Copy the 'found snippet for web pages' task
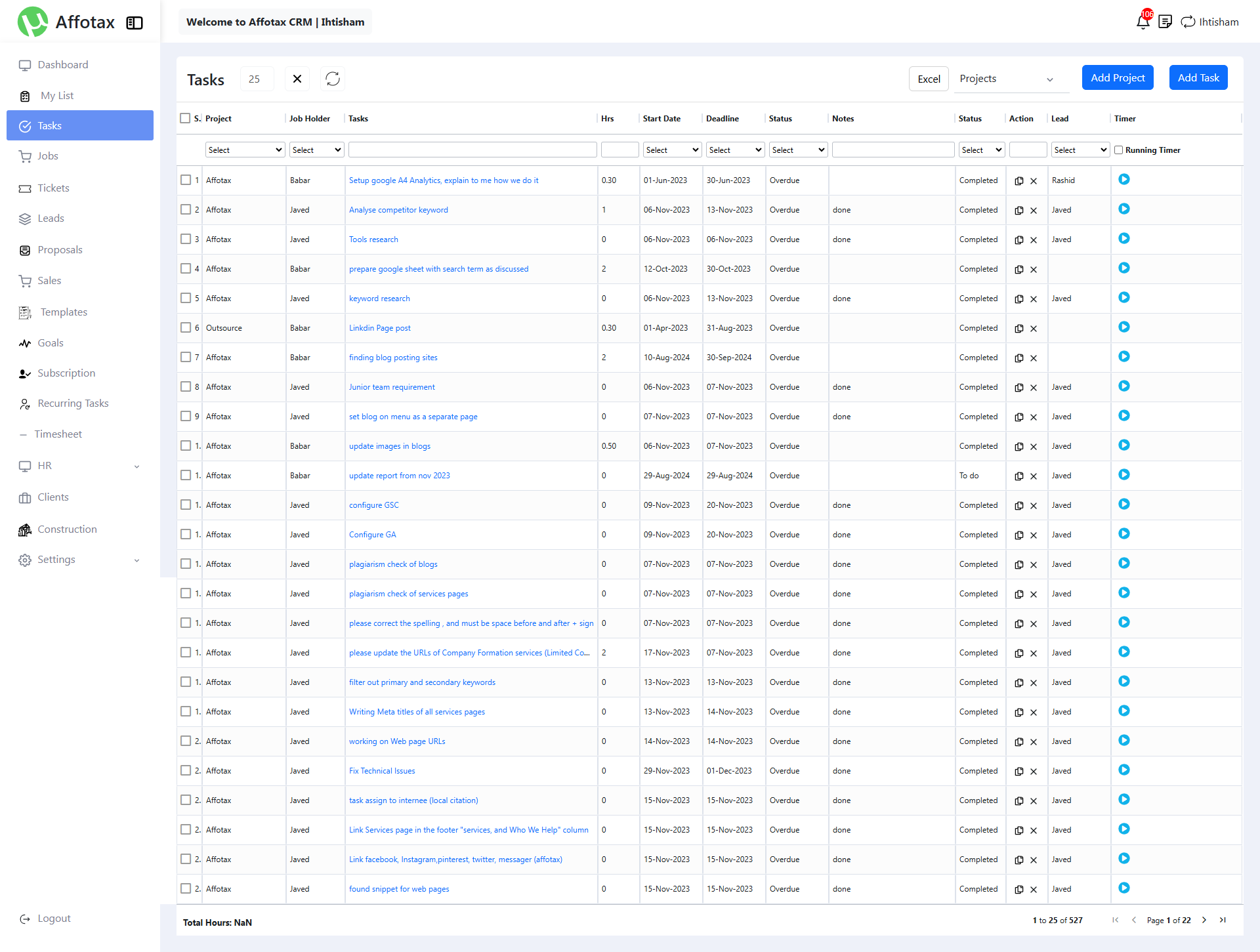The image size is (1260, 952). [1019, 890]
